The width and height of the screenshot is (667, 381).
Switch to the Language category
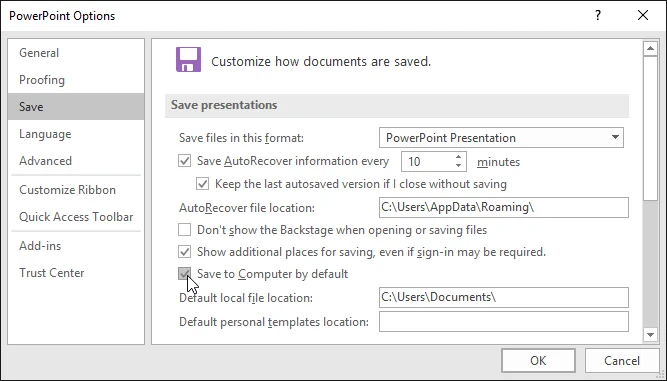[x=76, y=134]
